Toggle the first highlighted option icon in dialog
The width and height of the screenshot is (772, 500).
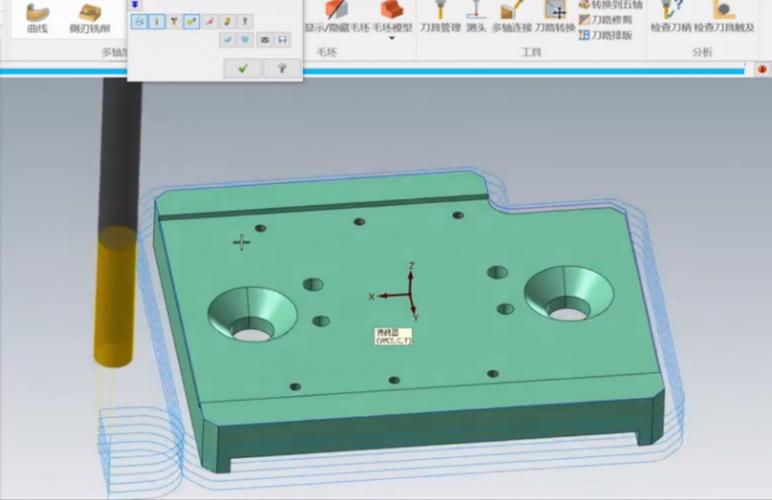tap(139, 21)
